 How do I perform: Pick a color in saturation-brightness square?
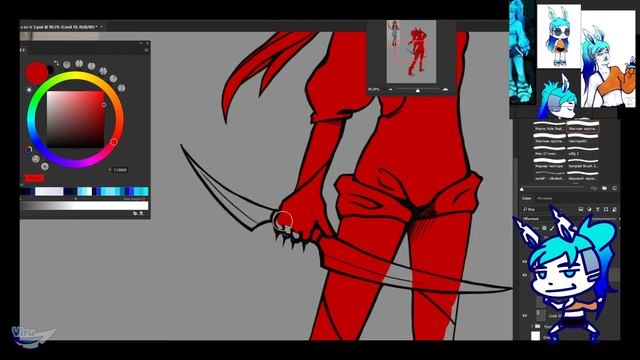(x=76, y=119)
